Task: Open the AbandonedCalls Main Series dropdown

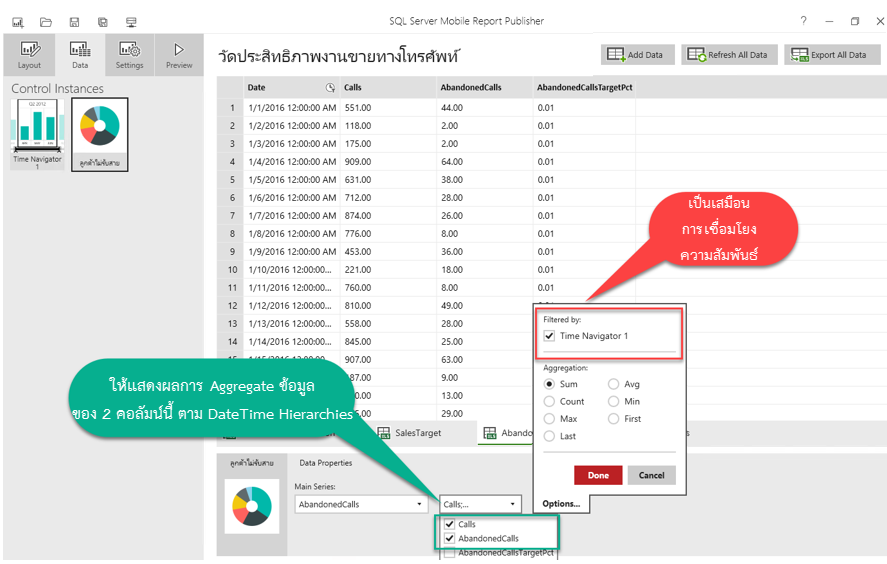Action: (x=360, y=504)
